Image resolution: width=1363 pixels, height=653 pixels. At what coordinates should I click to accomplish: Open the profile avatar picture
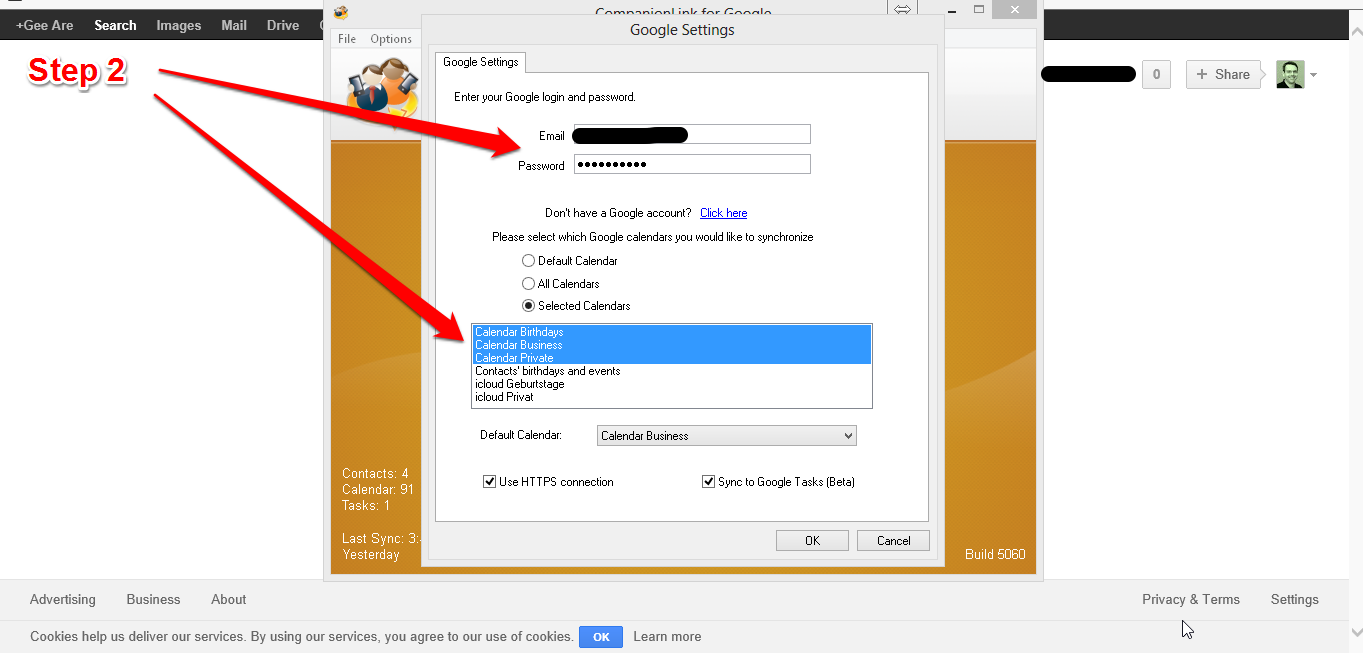pos(1290,74)
